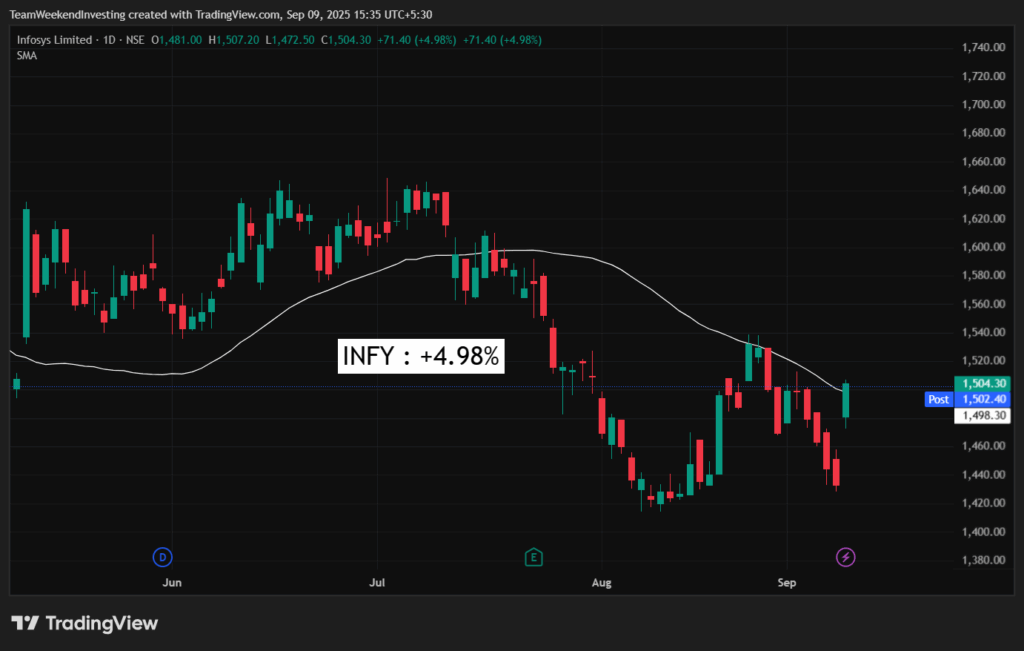Click 1,740.00 on the price axis

[x=984, y=47]
